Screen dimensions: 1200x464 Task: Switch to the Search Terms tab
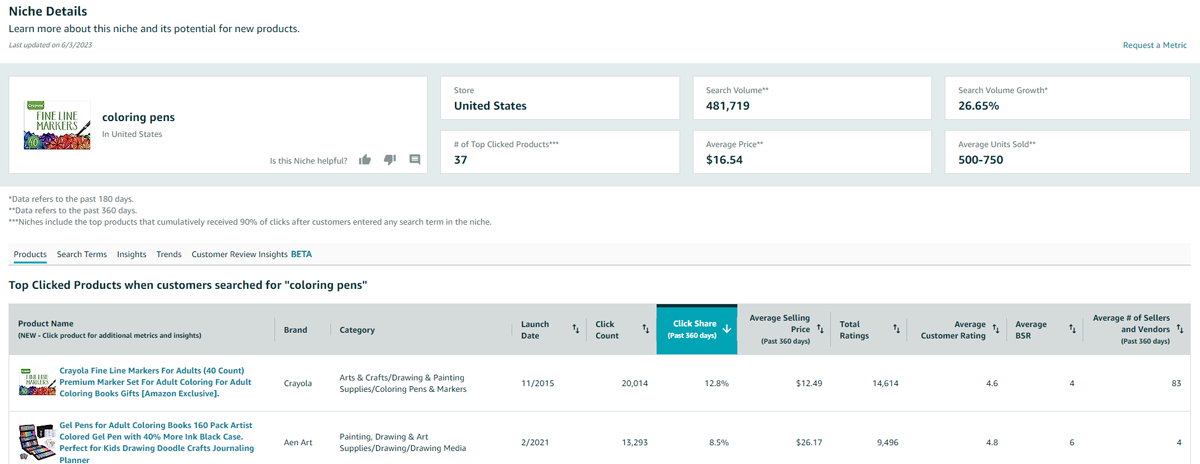(x=82, y=254)
